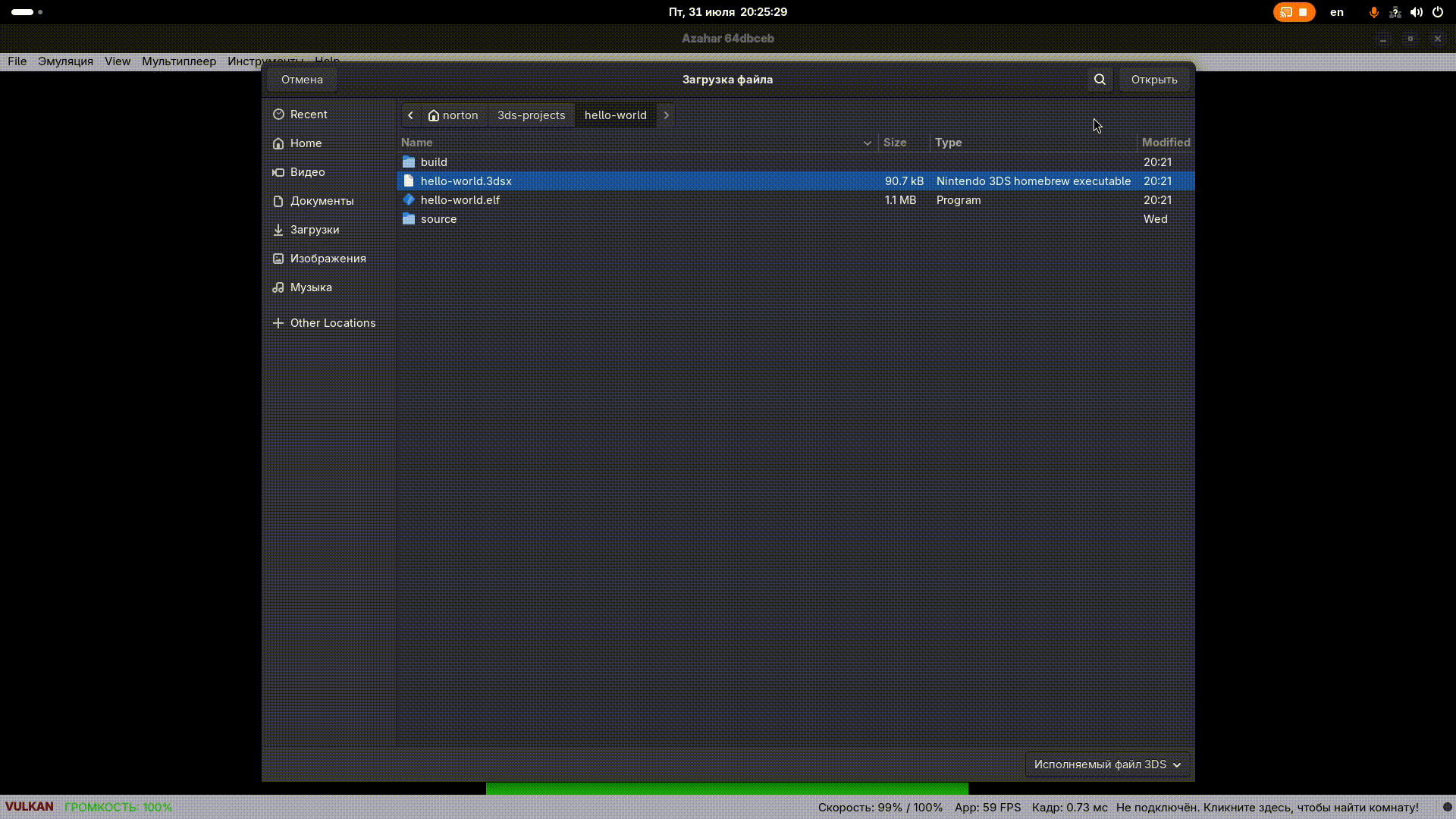
Task: Click the Скорость: 99% / 100% status entry
Action: (x=880, y=807)
